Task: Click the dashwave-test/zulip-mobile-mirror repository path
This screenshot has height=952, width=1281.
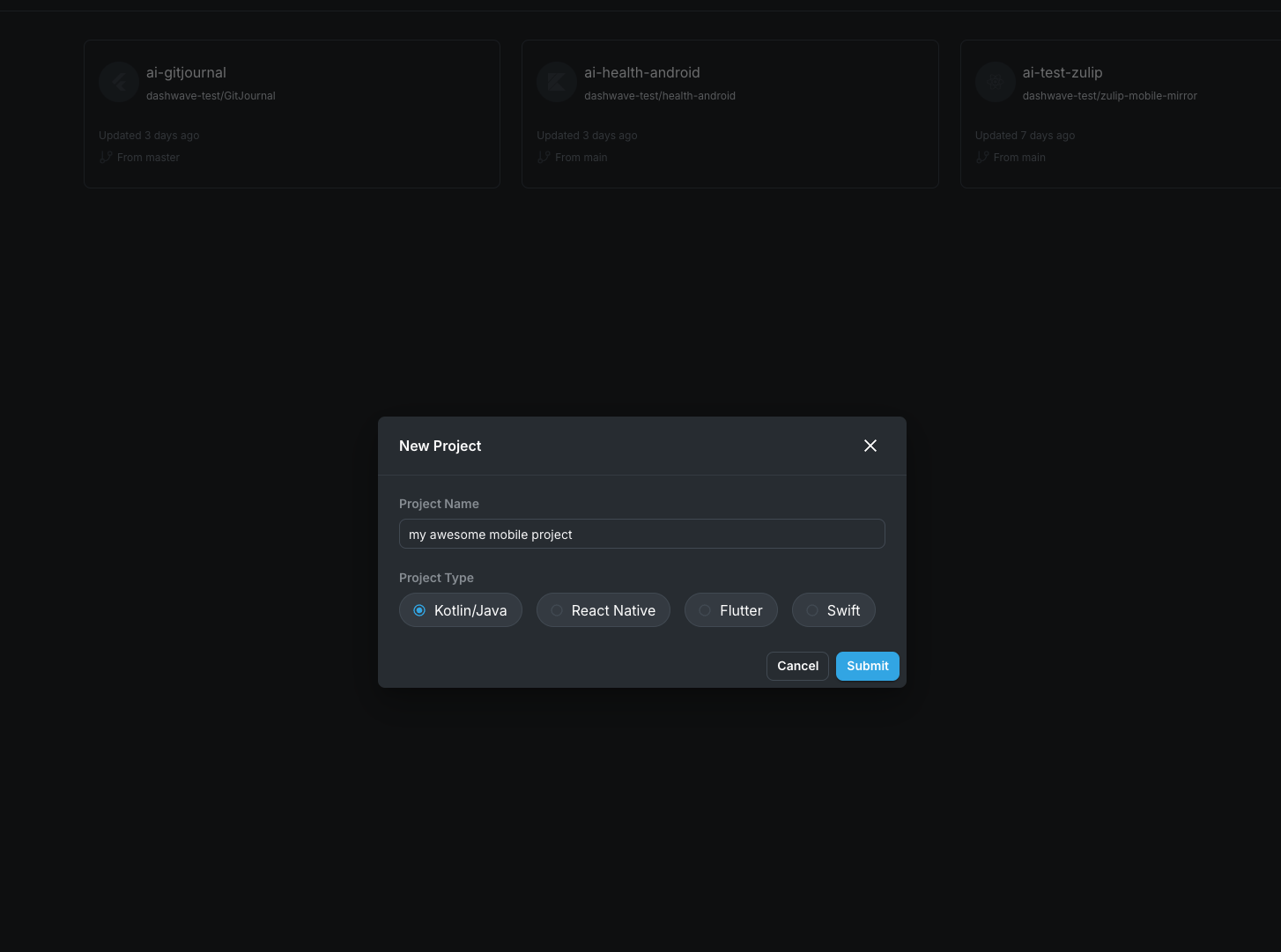Action: pos(1109,96)
